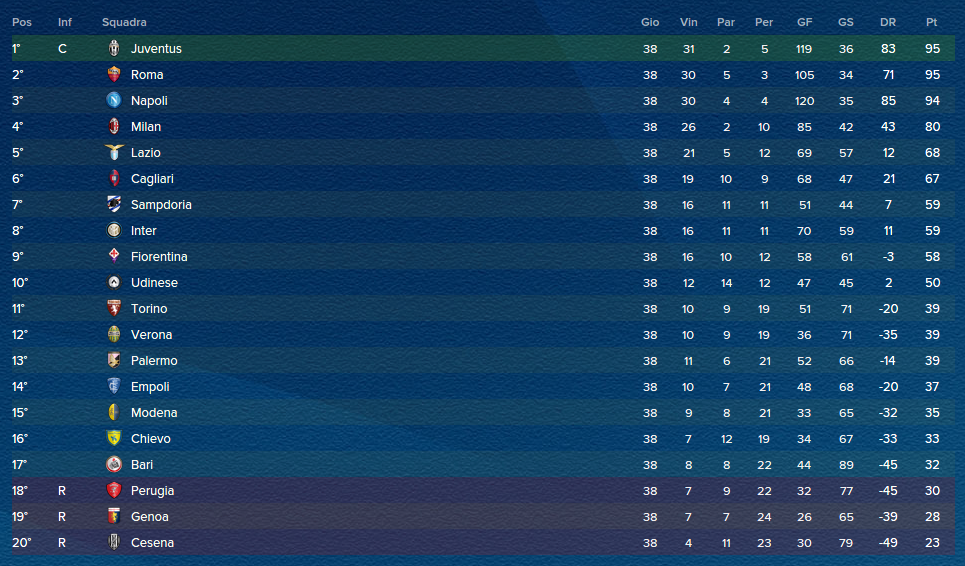Open the Cesena team link
Image resolution: width=965 pixels, height=566 pixels.
click(x=152, y=543)
